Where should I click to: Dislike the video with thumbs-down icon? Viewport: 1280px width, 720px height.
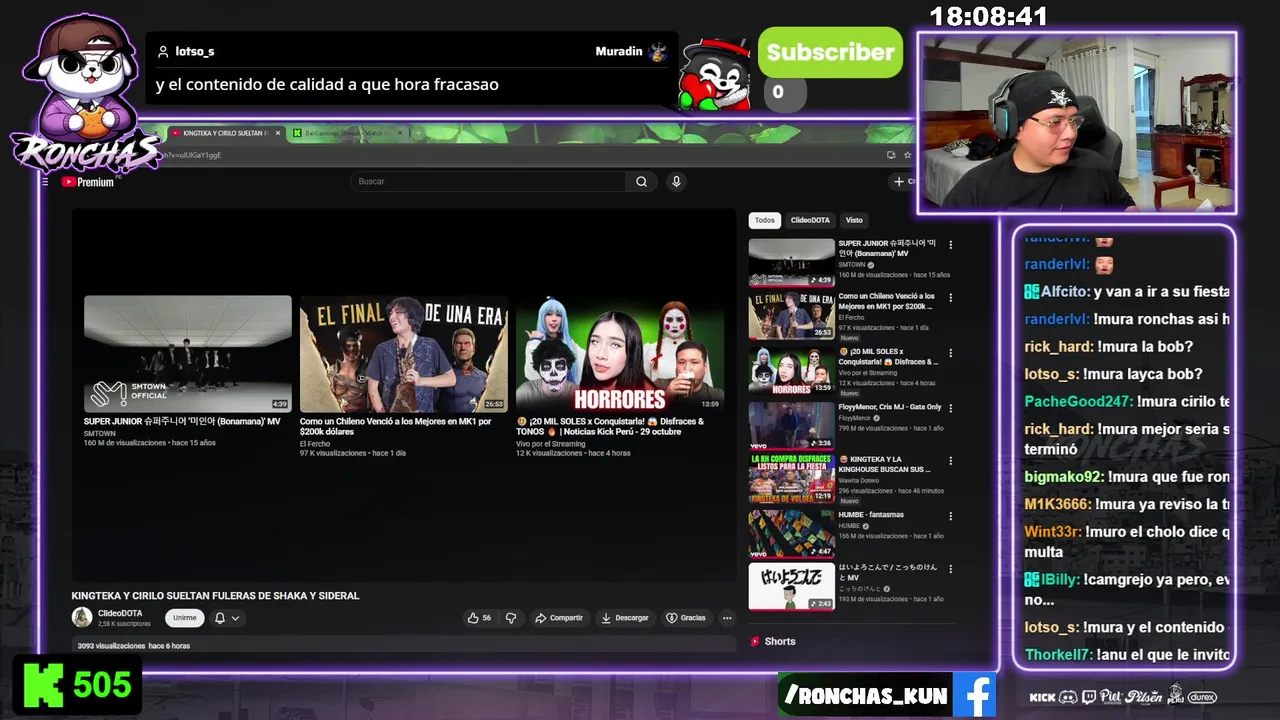coord(511,618)
